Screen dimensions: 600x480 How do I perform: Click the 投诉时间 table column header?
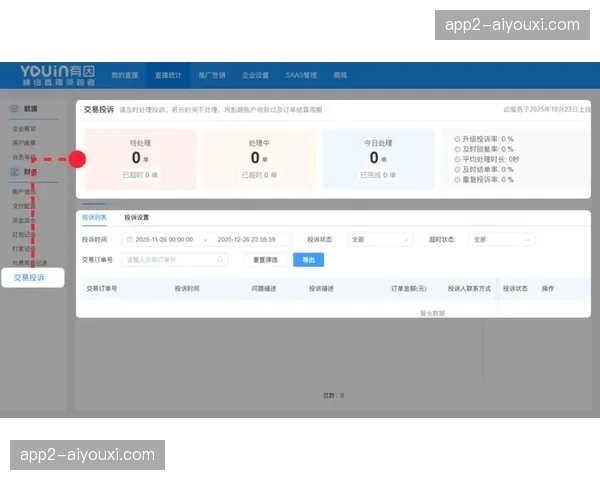click(x=187, y=289)
